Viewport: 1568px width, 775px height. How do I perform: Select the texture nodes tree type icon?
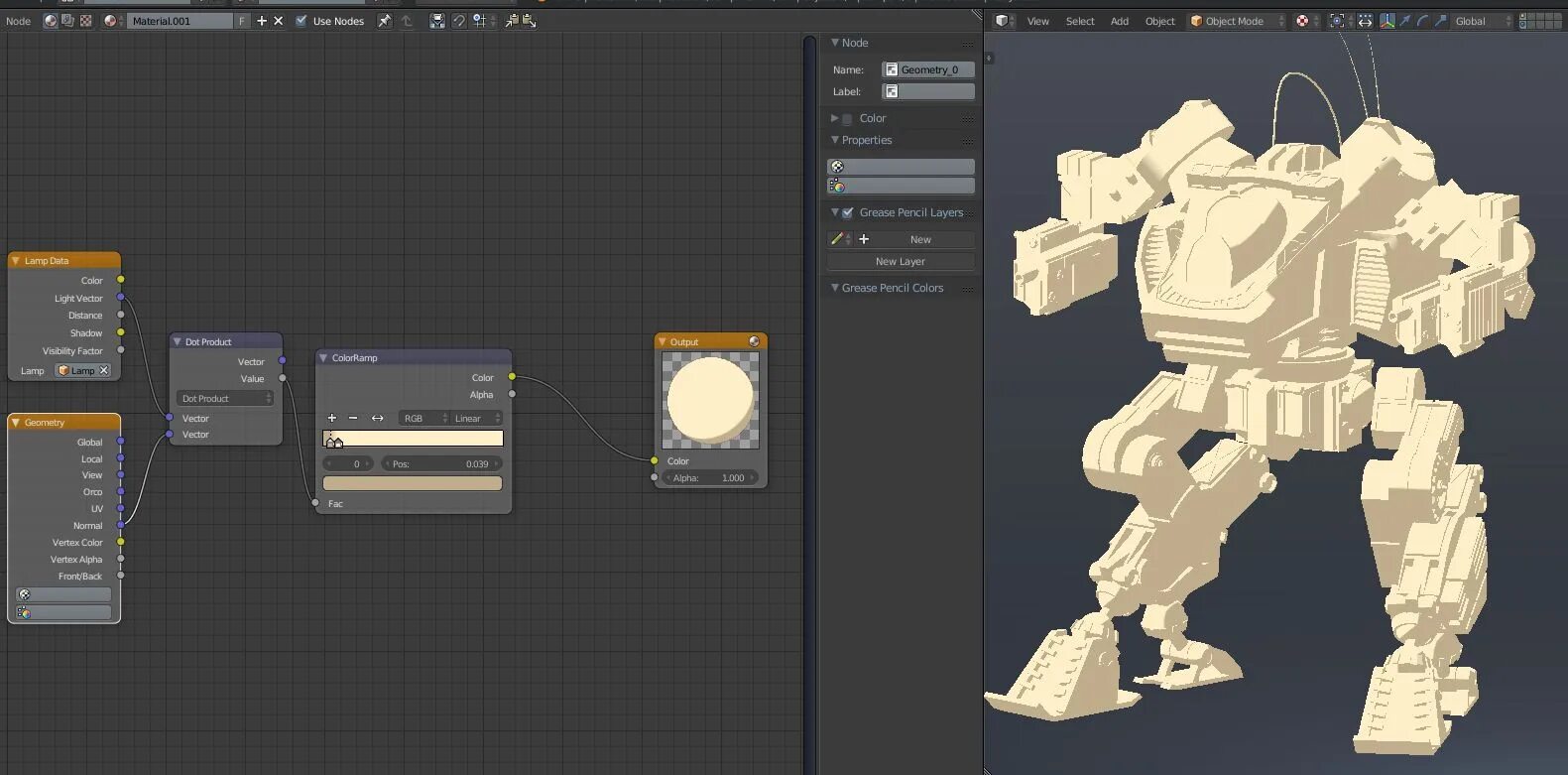(x=85, y=21)
